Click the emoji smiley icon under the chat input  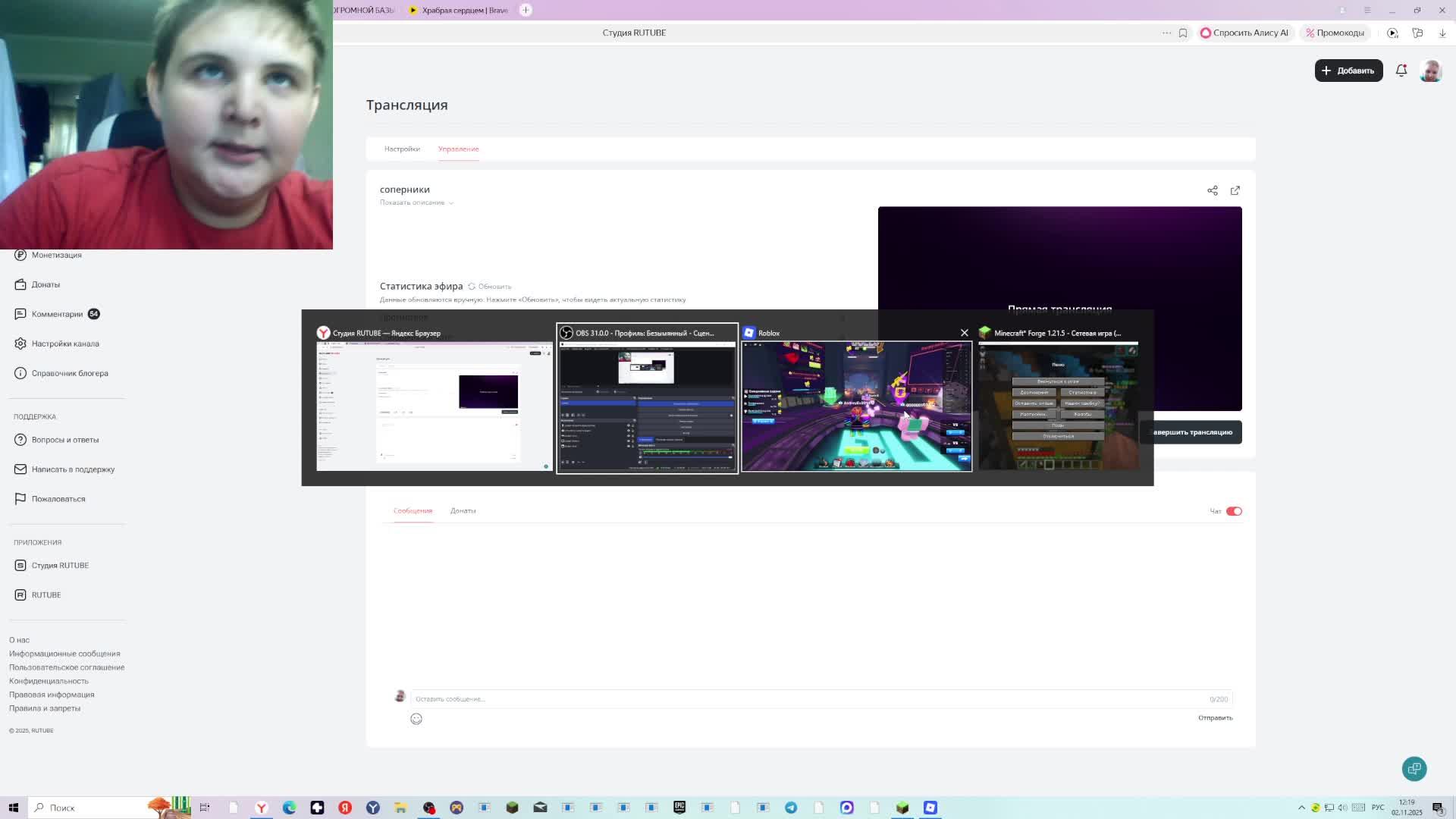pos(416,719)
